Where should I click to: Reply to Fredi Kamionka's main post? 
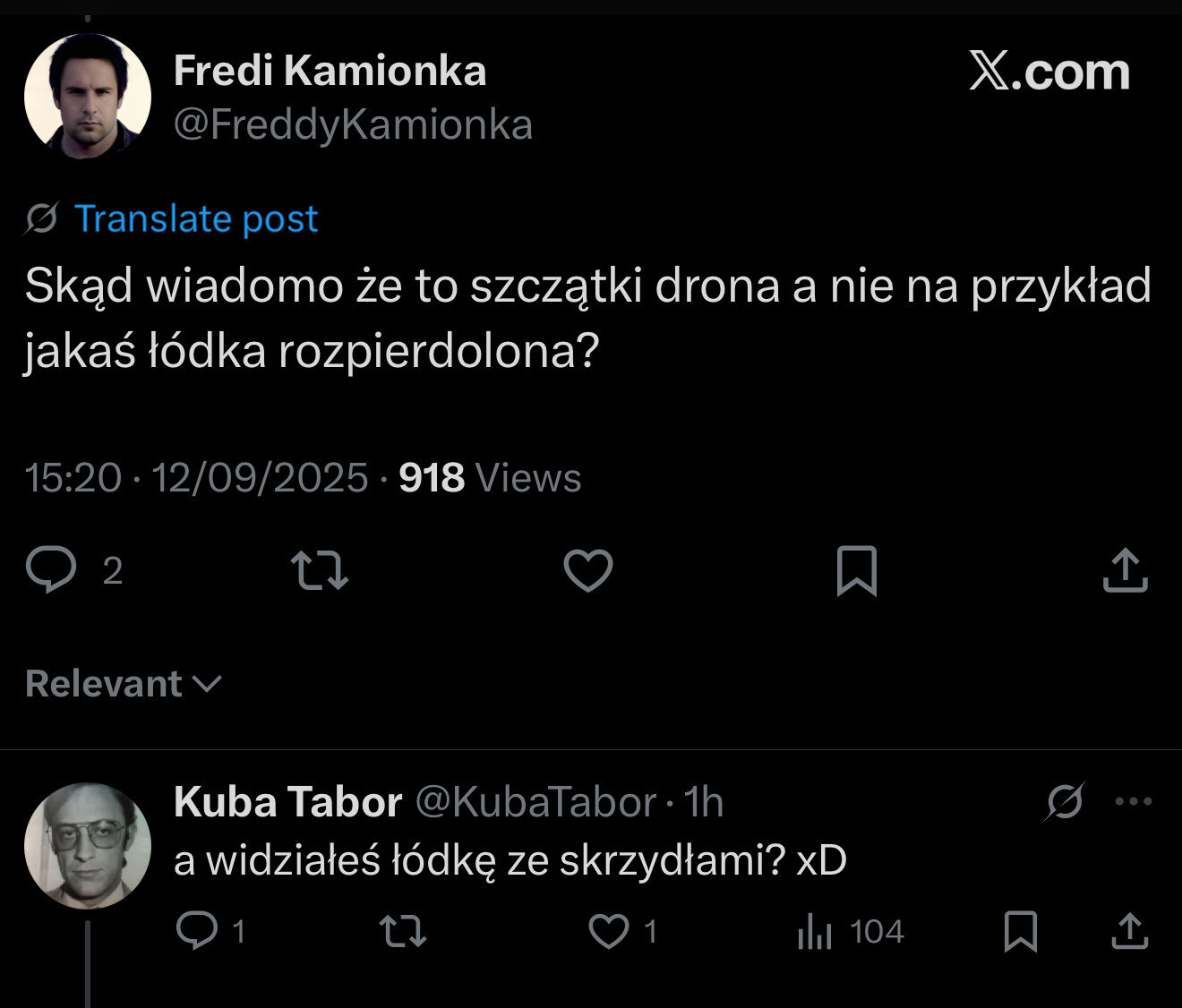click(52, 570)
